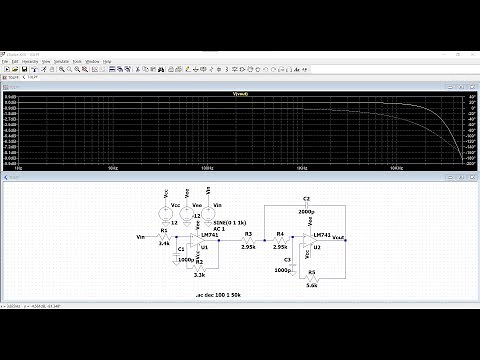This screenshot has width=480, height=360.
Task: Click the Undo toolbar icon
Action: pyautogui.click(x=266, y=69)
